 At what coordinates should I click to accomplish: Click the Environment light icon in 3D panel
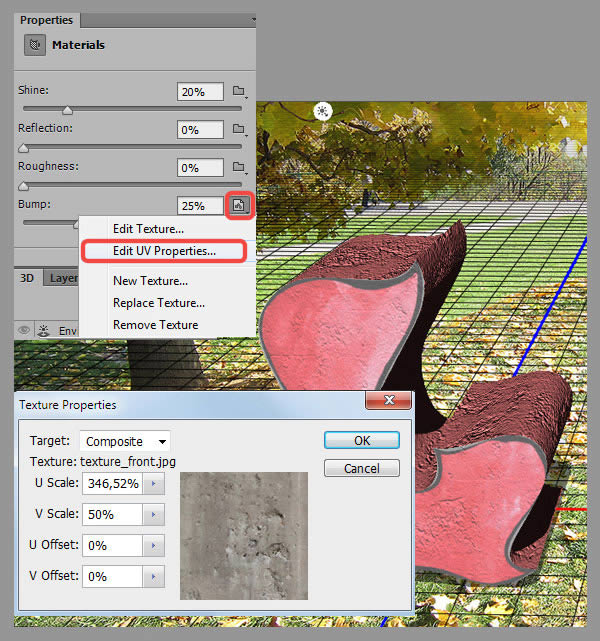click(x=44, y=330)
